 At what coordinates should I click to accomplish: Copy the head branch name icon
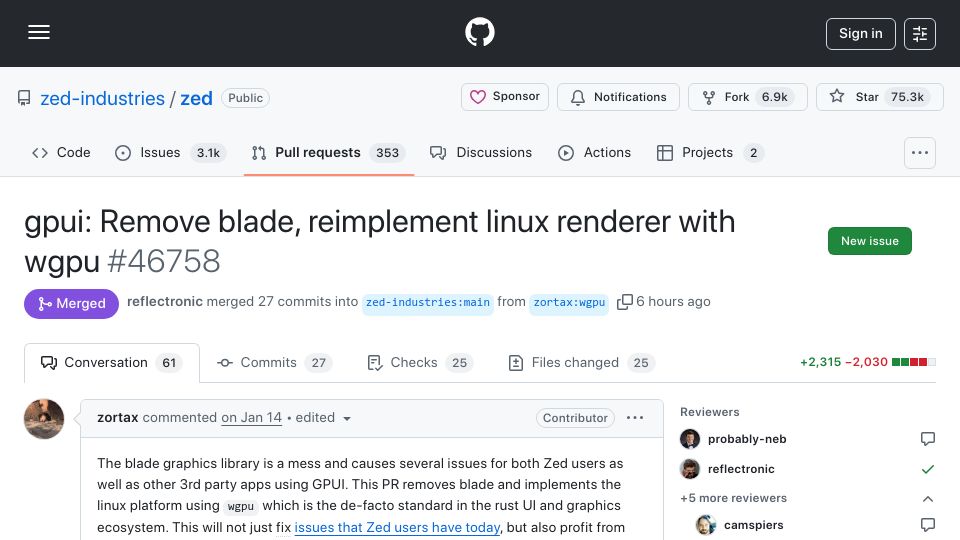(x=624, y=302)
